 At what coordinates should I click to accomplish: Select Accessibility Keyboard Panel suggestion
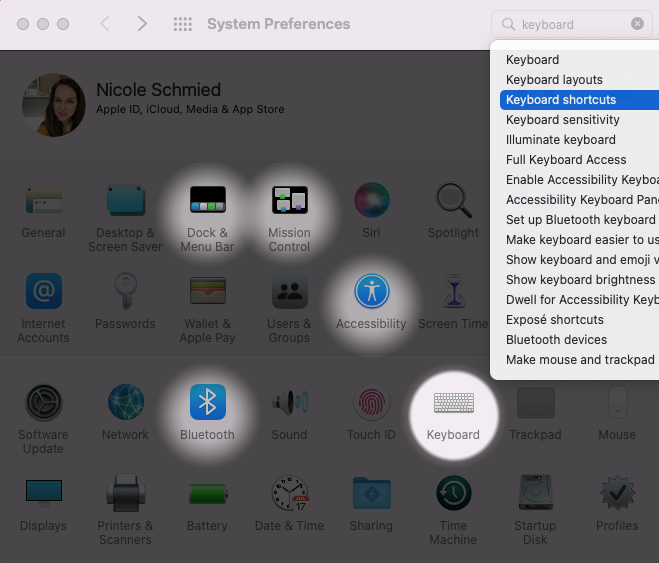pos(580,200)
